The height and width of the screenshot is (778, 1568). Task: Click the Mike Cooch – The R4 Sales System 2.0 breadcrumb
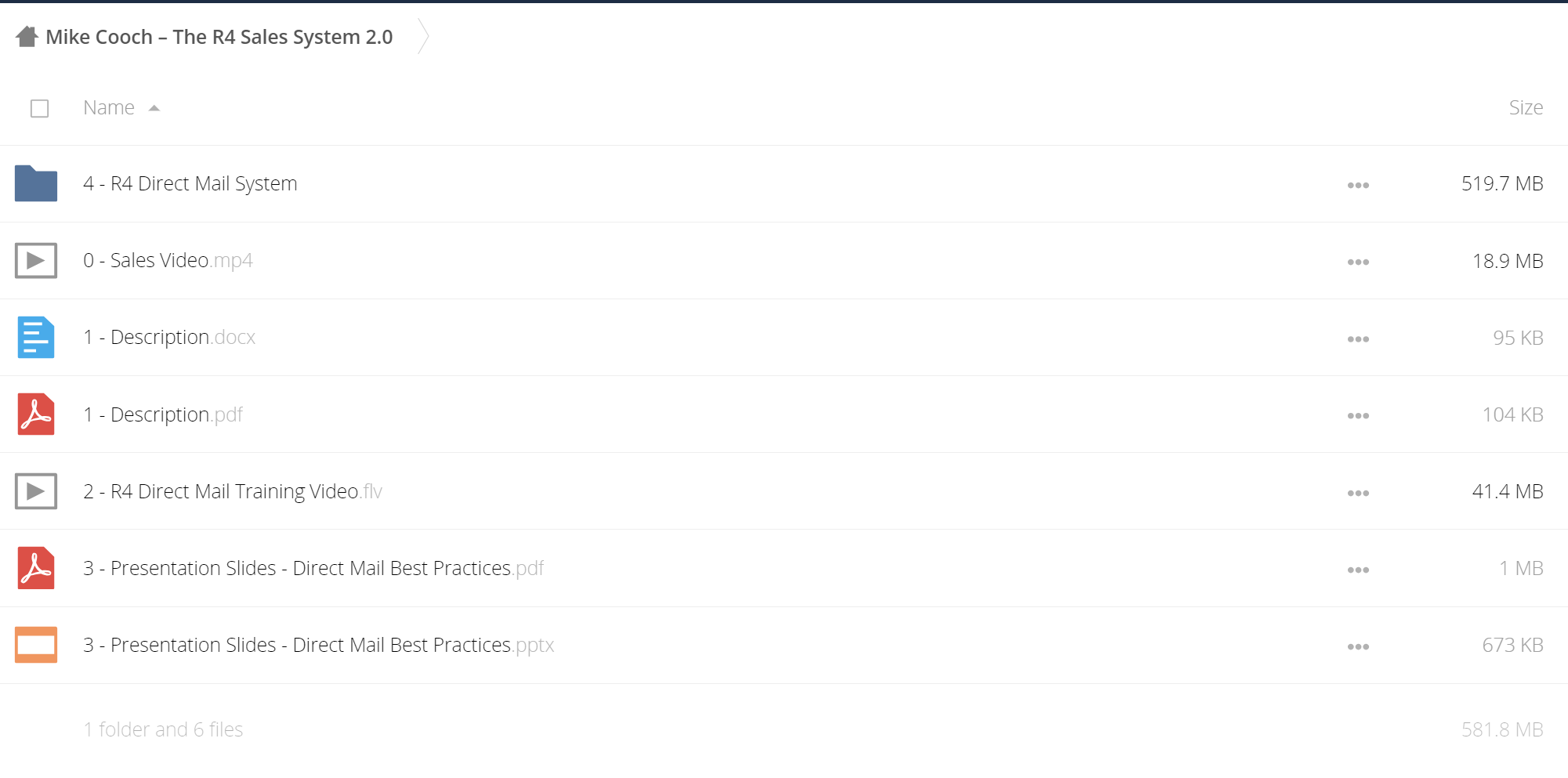[219, 37]
